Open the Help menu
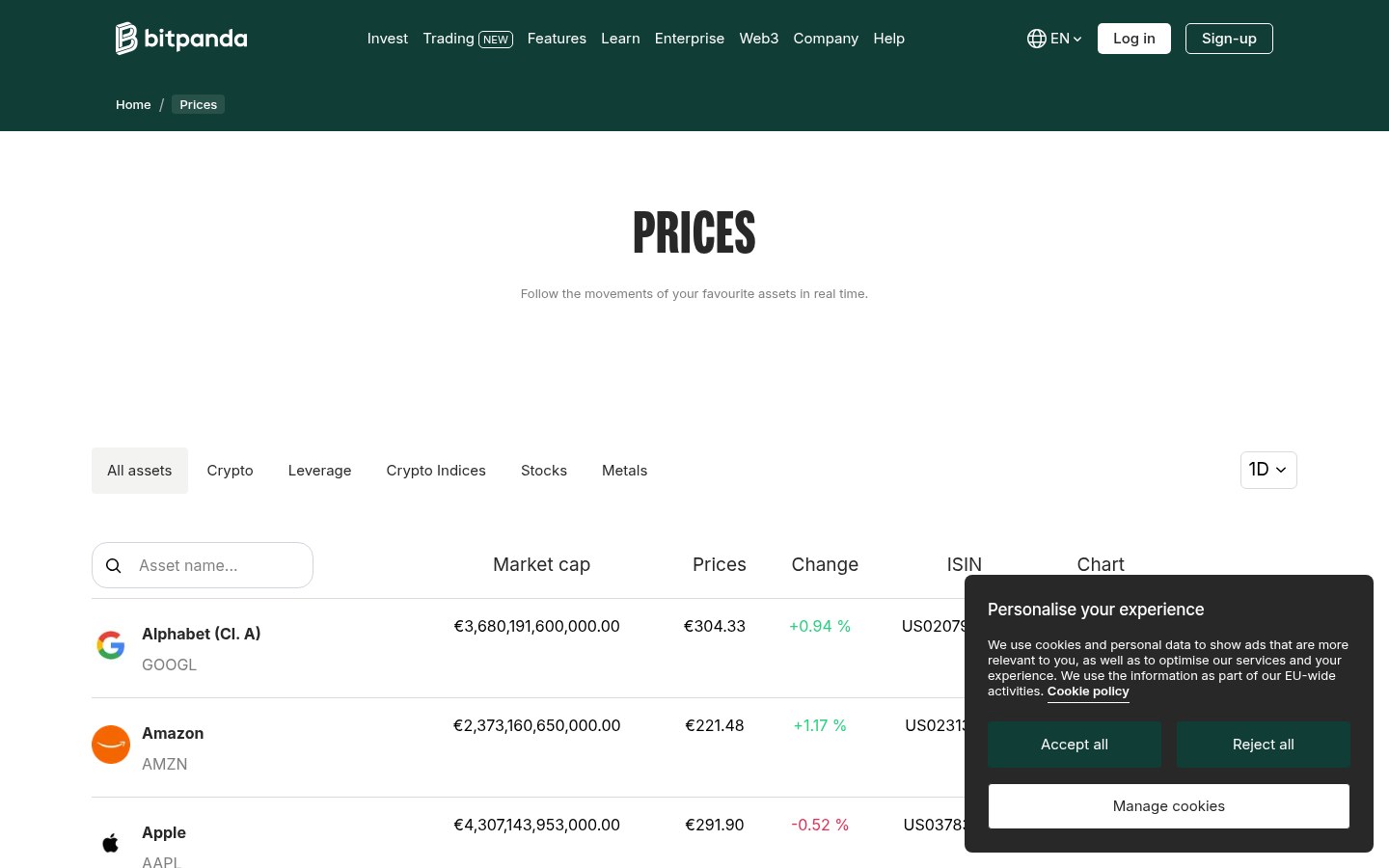This screenshot has height=868, width=1389. [889, 39]
